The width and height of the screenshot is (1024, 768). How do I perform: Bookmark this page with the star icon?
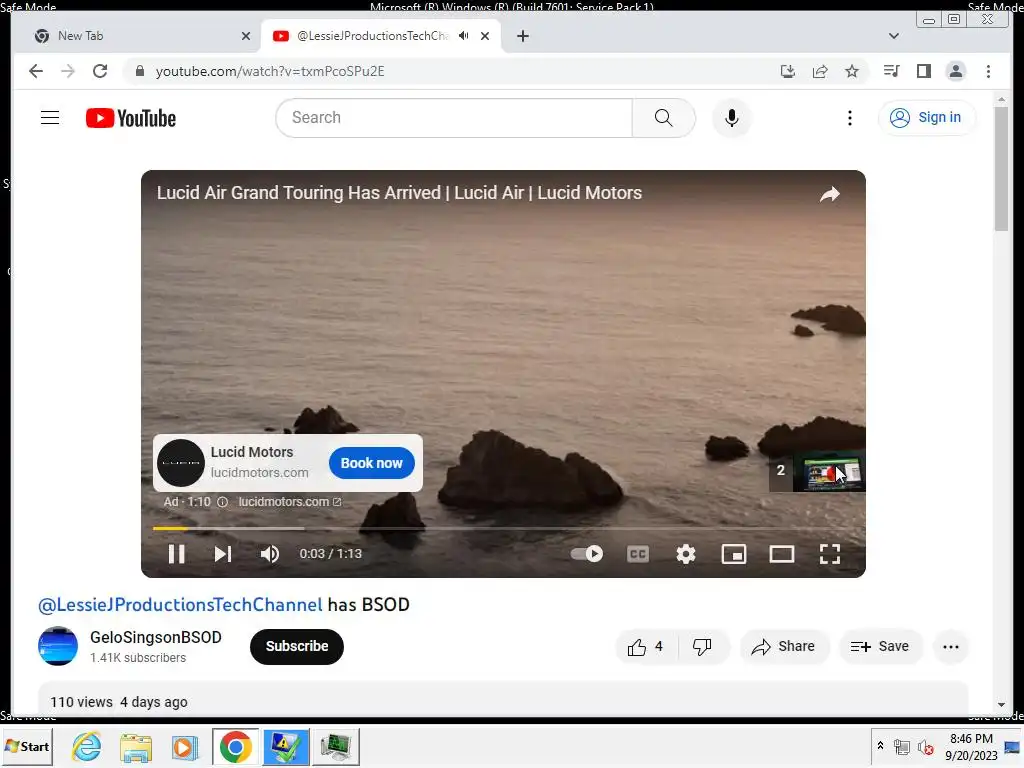click(852, 71)
